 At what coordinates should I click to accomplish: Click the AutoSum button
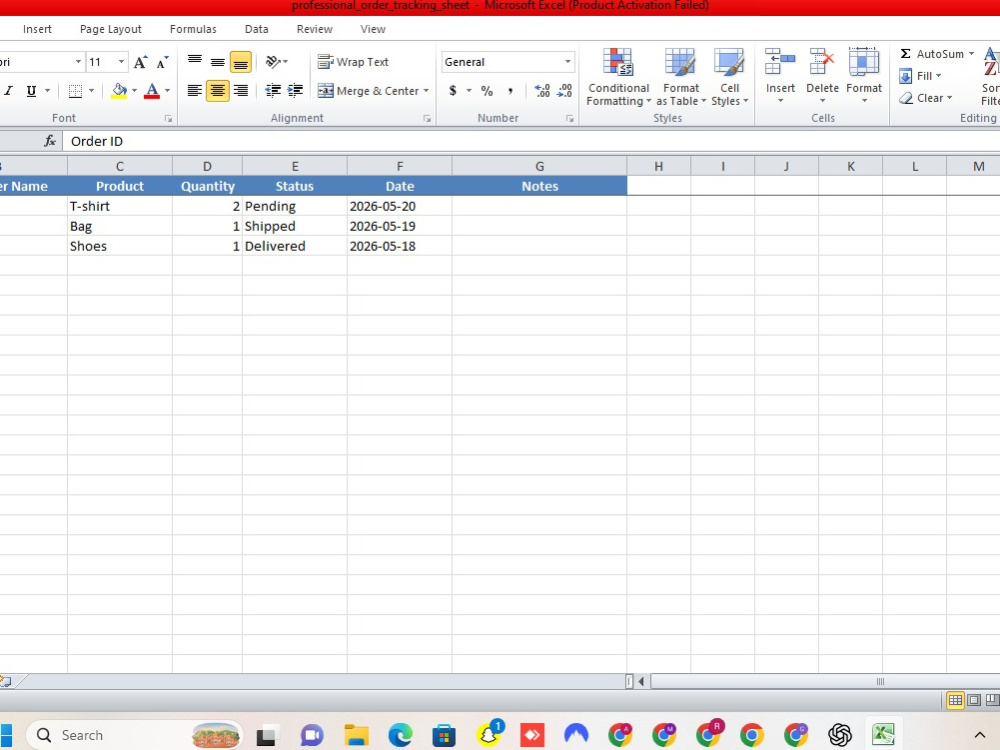(x=932, y=54)
